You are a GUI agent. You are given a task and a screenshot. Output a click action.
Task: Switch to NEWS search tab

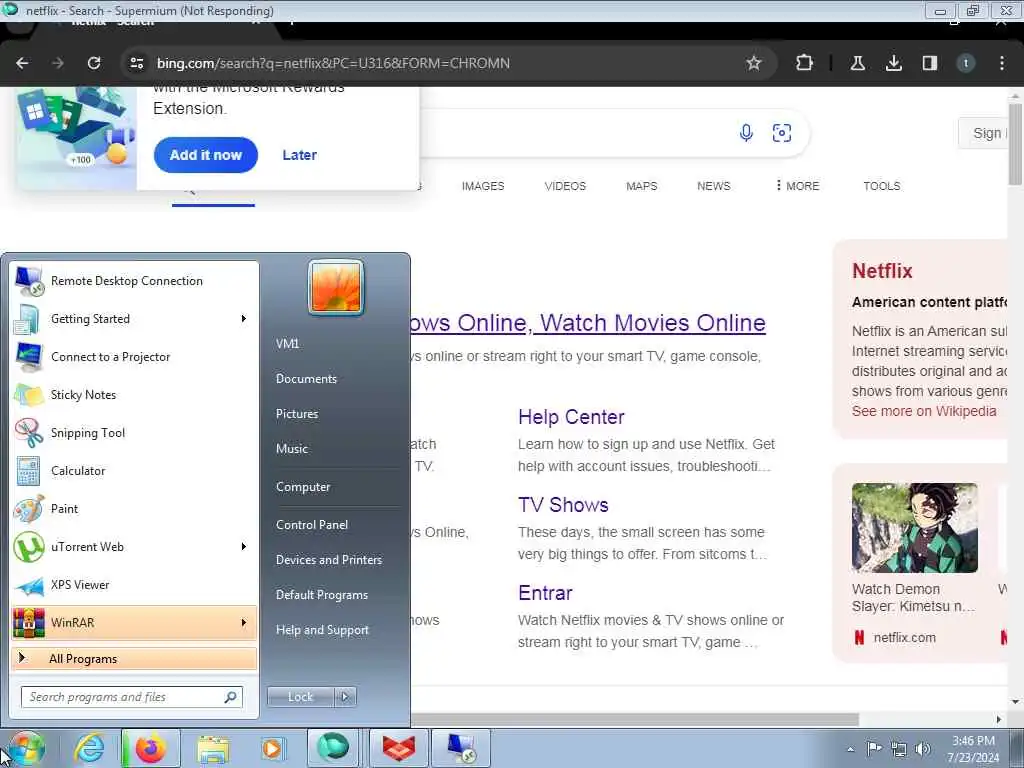pyautogui.click(x=713, y=186)
